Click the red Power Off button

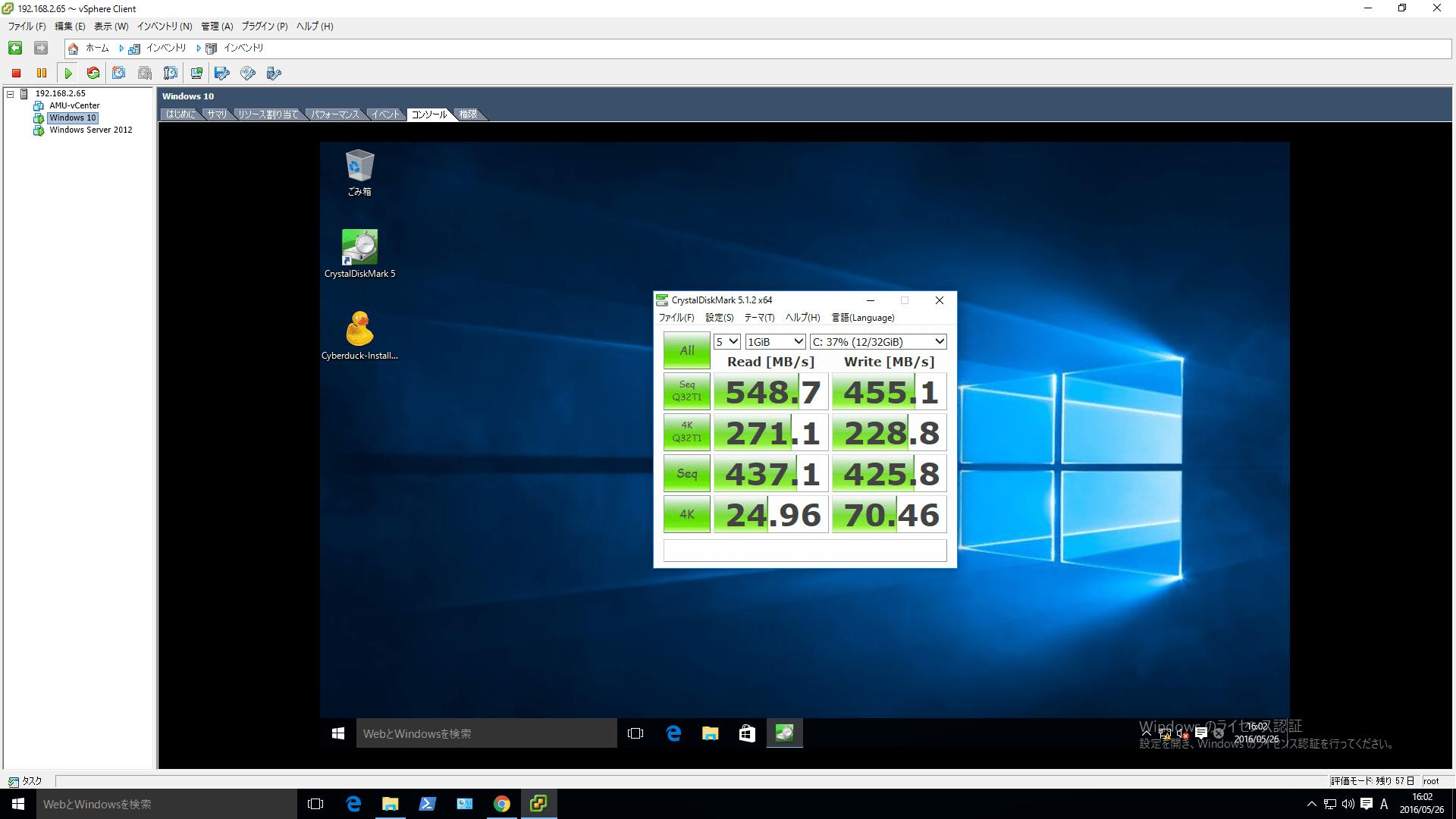tap(16, 73)
